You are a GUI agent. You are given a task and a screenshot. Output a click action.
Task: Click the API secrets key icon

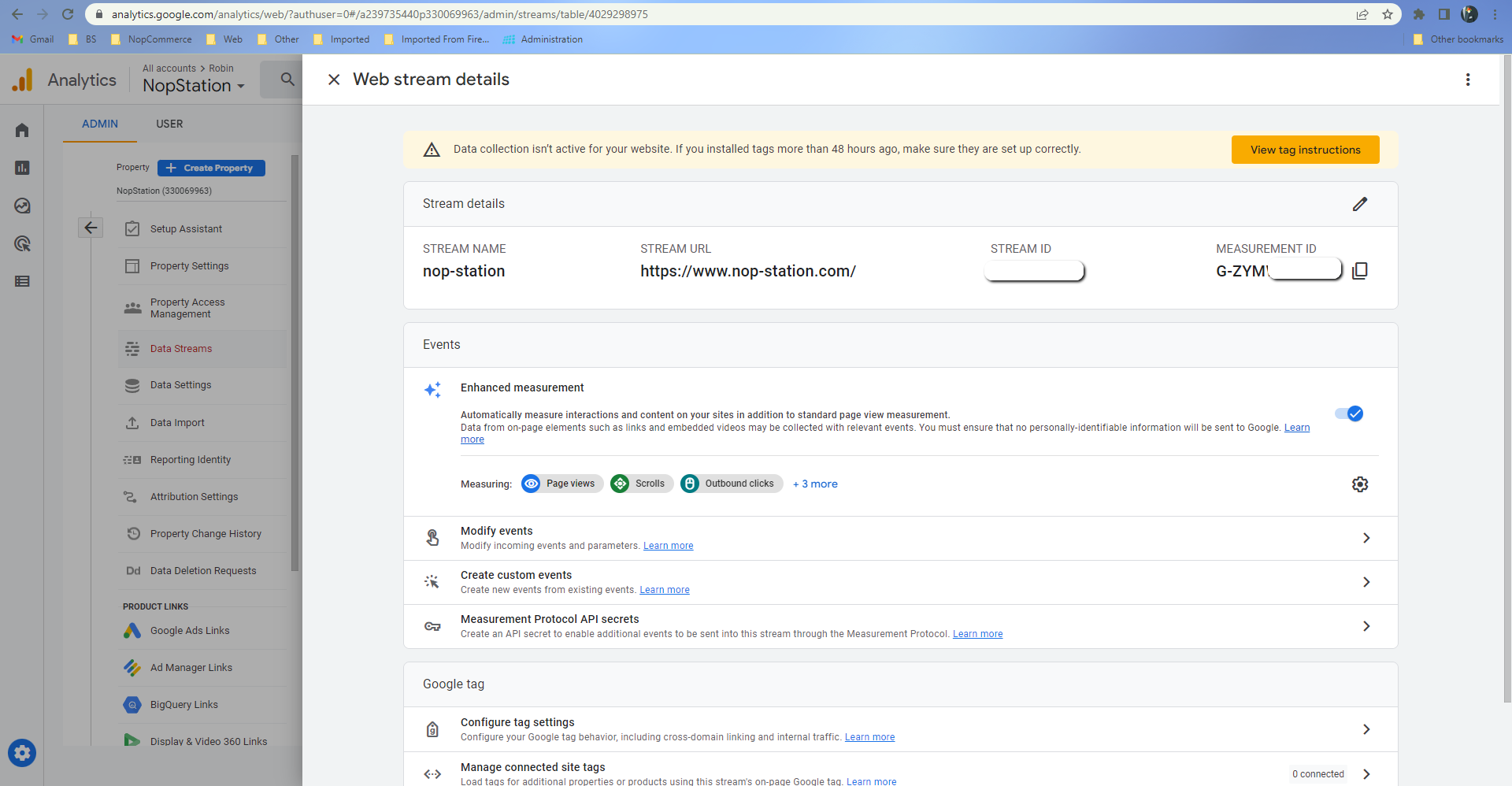coord(432,626)
